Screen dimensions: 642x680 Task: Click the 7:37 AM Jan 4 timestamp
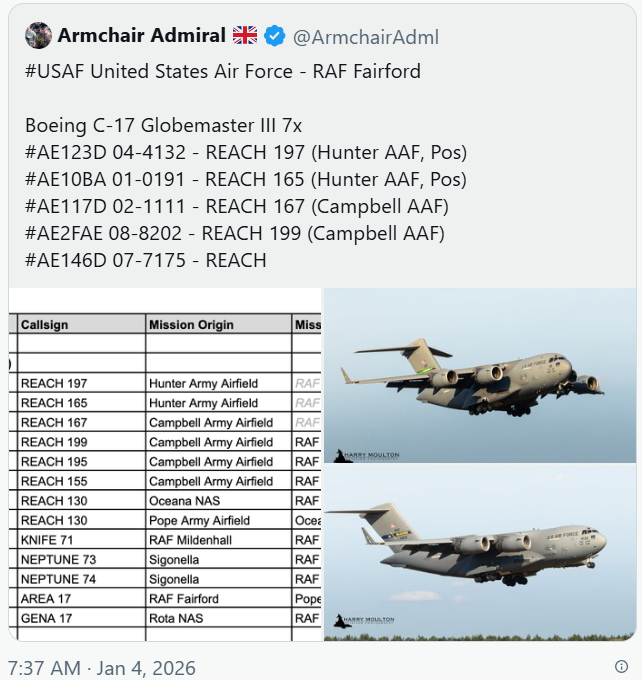101,667
